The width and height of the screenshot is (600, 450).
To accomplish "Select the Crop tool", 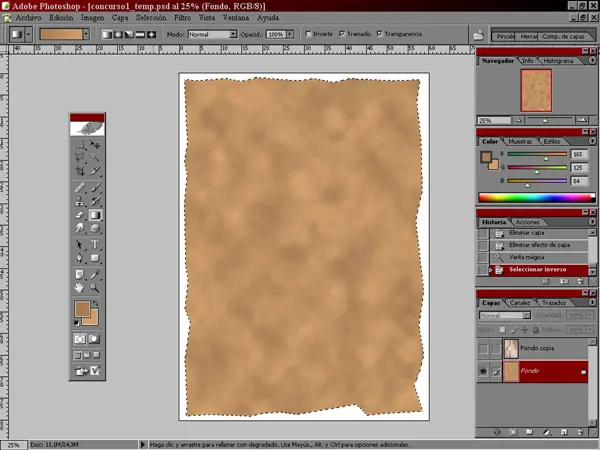I will pyautogui.click(x=80, y=172).
